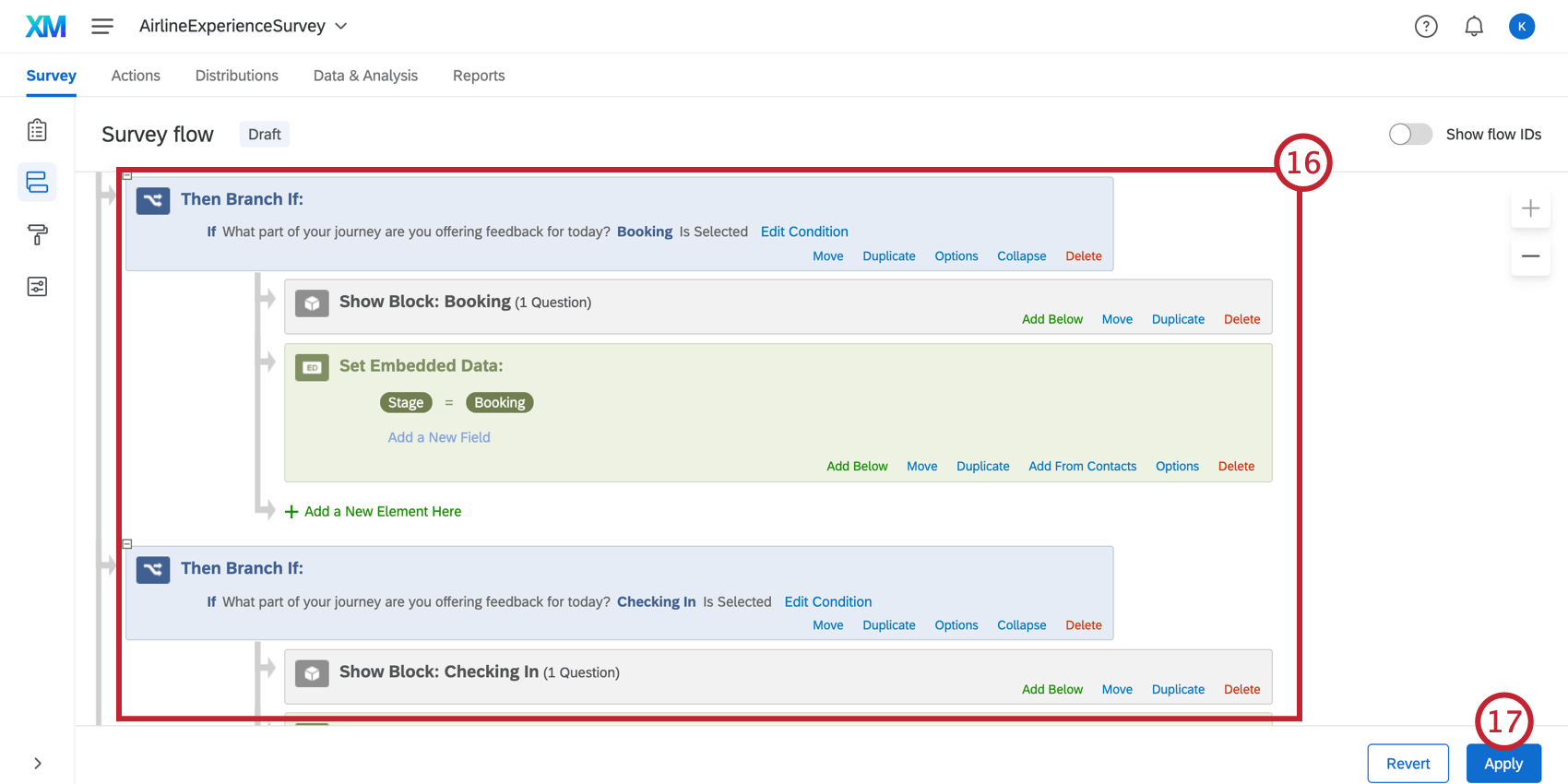Switch to the Distributions tab
The height and width of the screenshot is (784, 1568).
point(236,76)
